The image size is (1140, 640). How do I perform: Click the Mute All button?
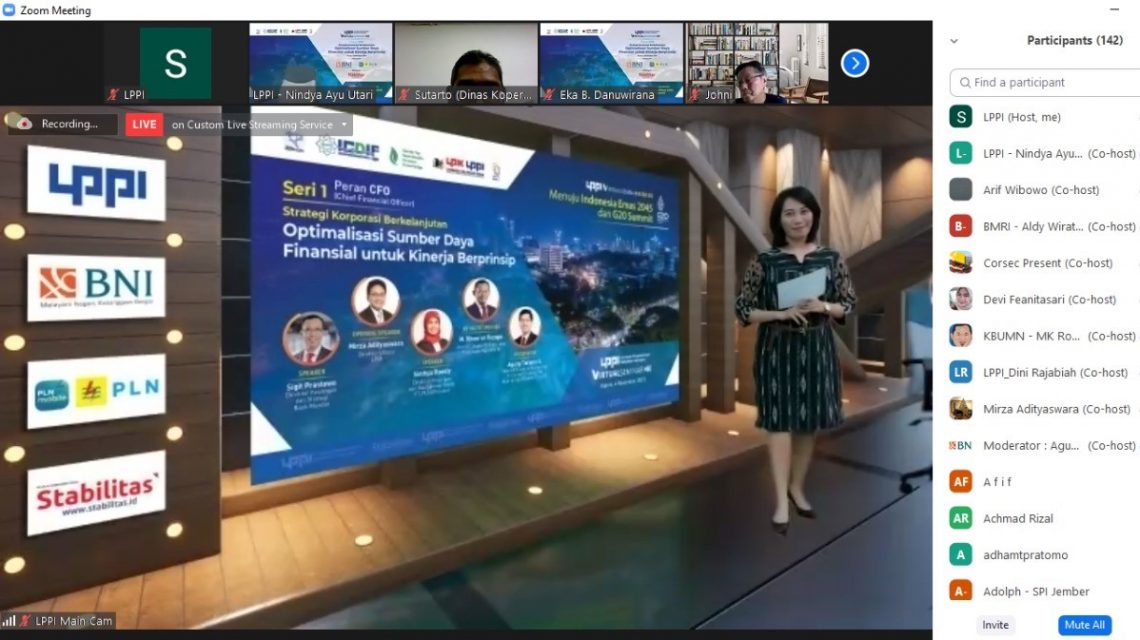[x=1084, y=625]
